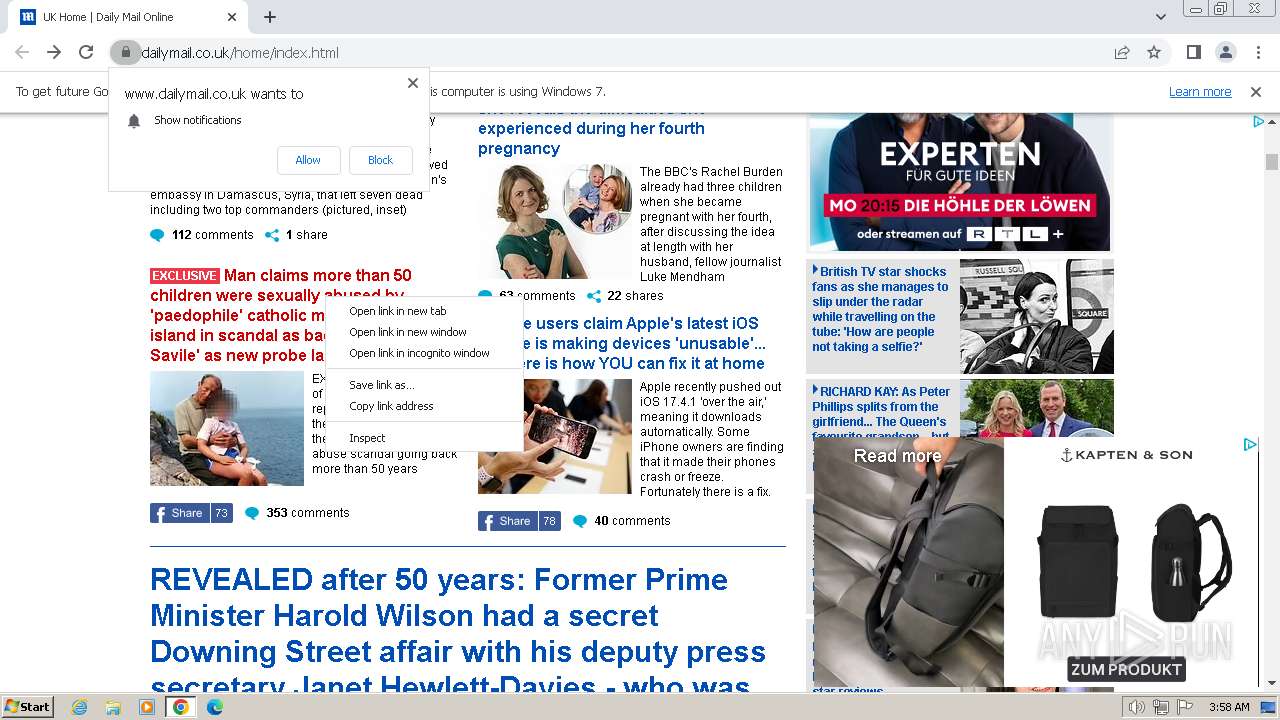Dismiss the Windows 7 infobar

pos(1256,91)
